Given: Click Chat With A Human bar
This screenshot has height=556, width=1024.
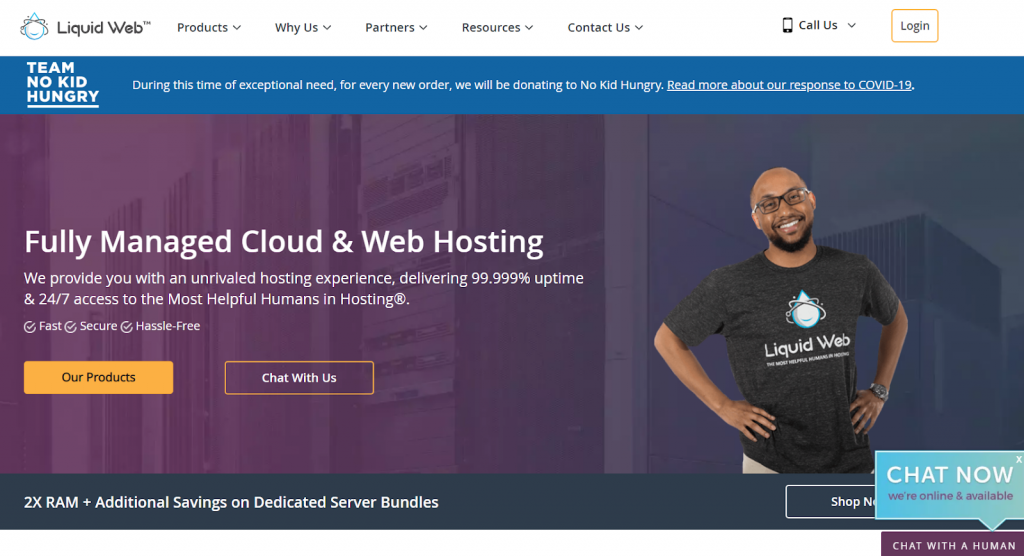Looking at the screenshot, I should [953, 545].
